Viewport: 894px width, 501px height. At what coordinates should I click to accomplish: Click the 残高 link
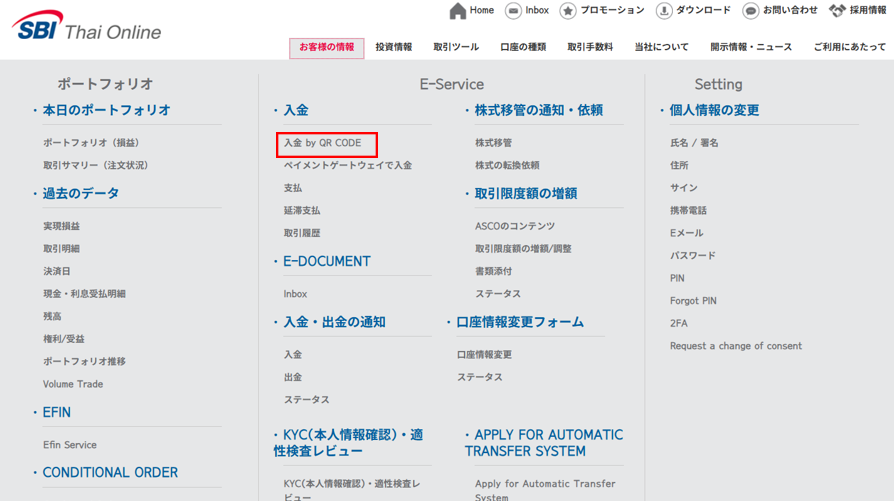point(52,316)
